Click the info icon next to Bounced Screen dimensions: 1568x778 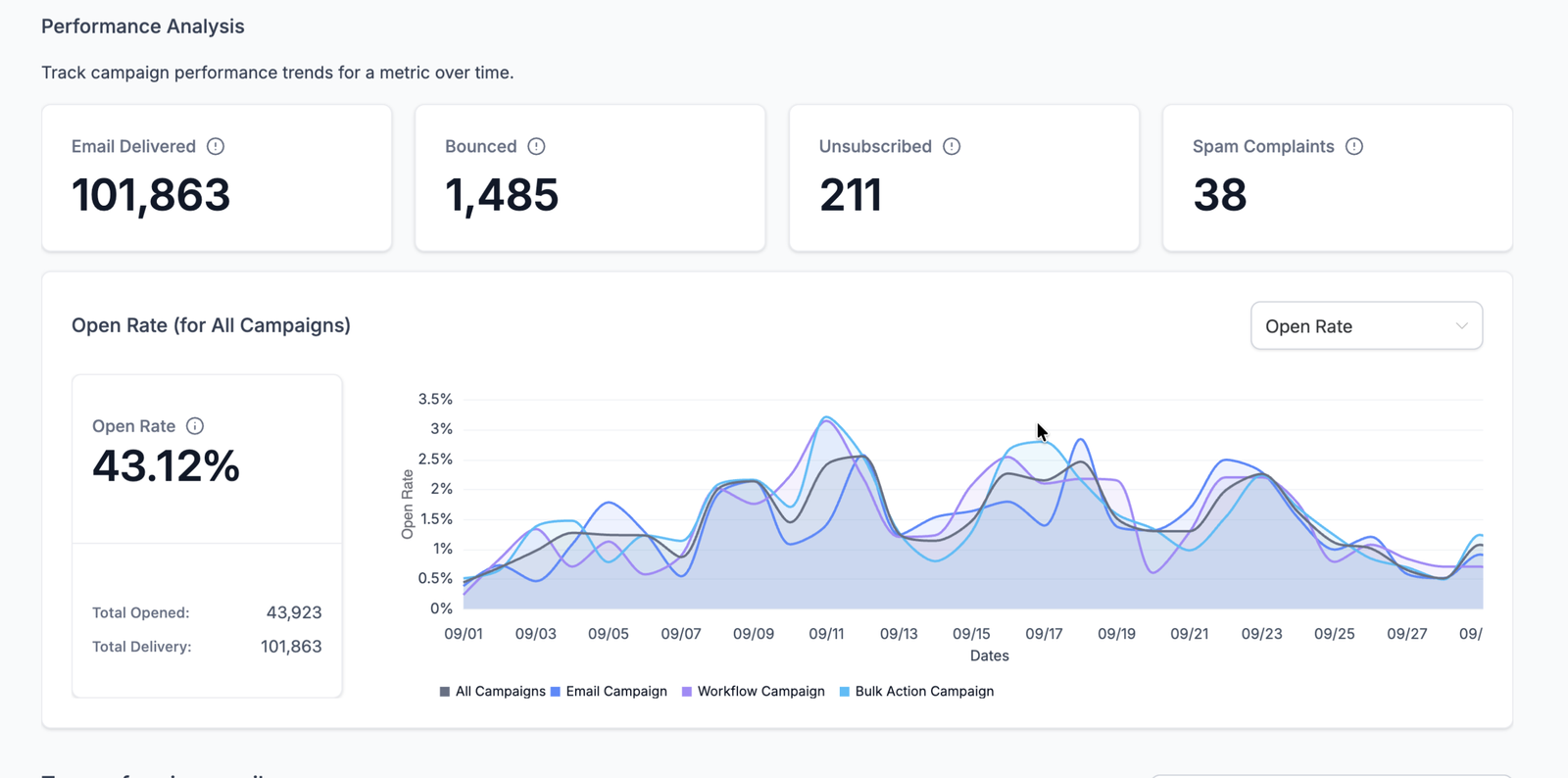click(x=536, y=146)
